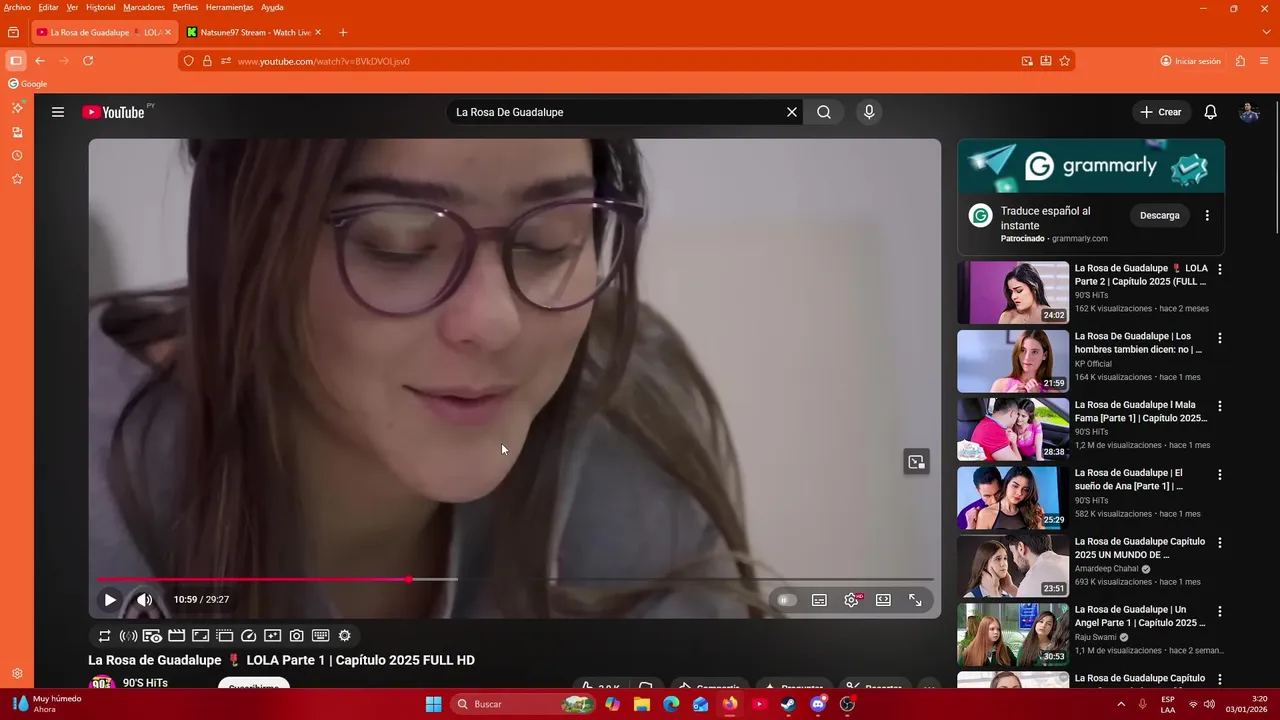The height and width of the screenshot is (720, 1280).
Task: Click the sparkle-frame icon in the extension toolbar
Action: pos(272,636)
